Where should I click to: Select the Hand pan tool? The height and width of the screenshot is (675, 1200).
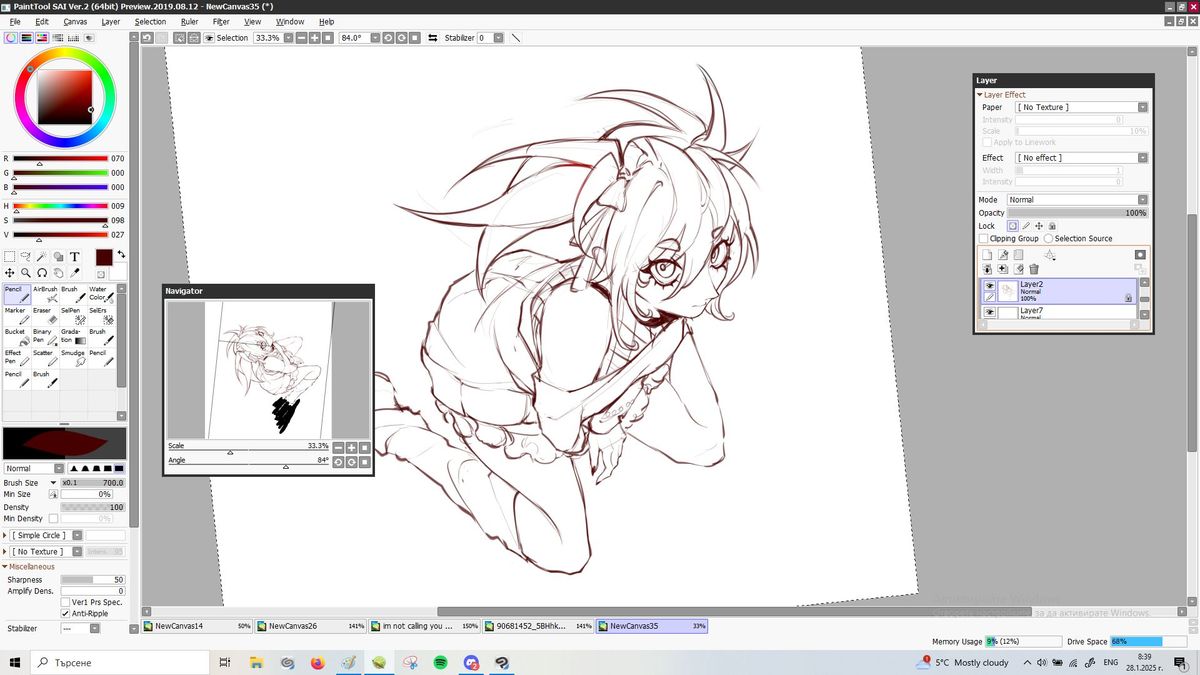pyautogui.click(x=58, y=272)
